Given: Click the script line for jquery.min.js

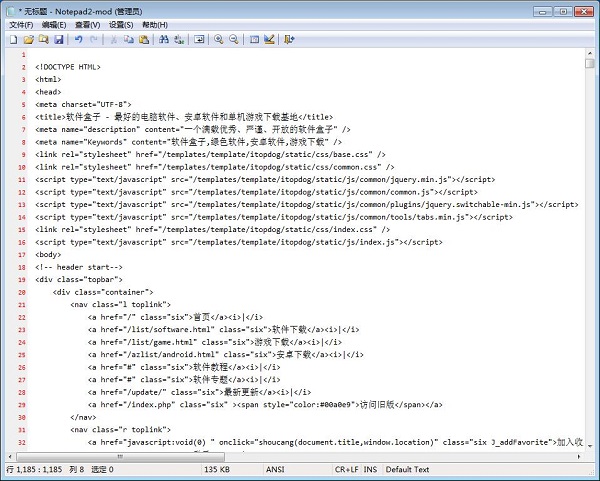Looking at the screenshot, I should point(265,179).
